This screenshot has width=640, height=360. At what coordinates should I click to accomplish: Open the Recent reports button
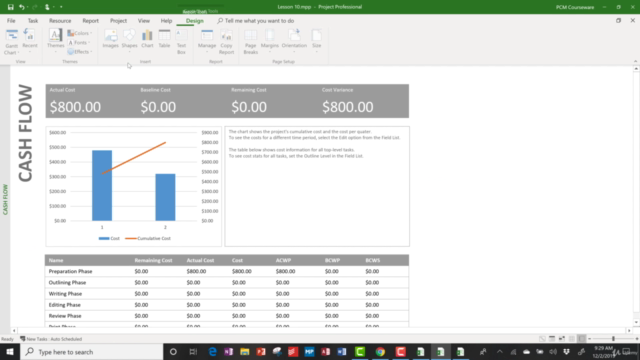pyautogui.click(x=29, y=41)
